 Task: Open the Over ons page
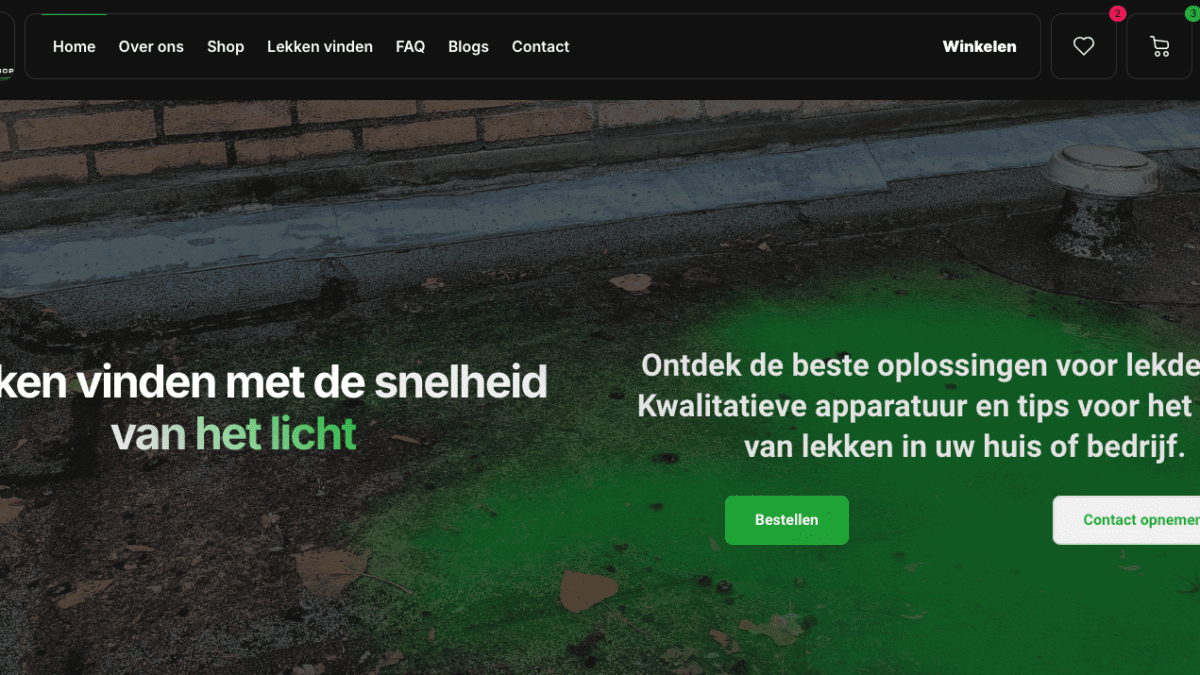[151, 46]
